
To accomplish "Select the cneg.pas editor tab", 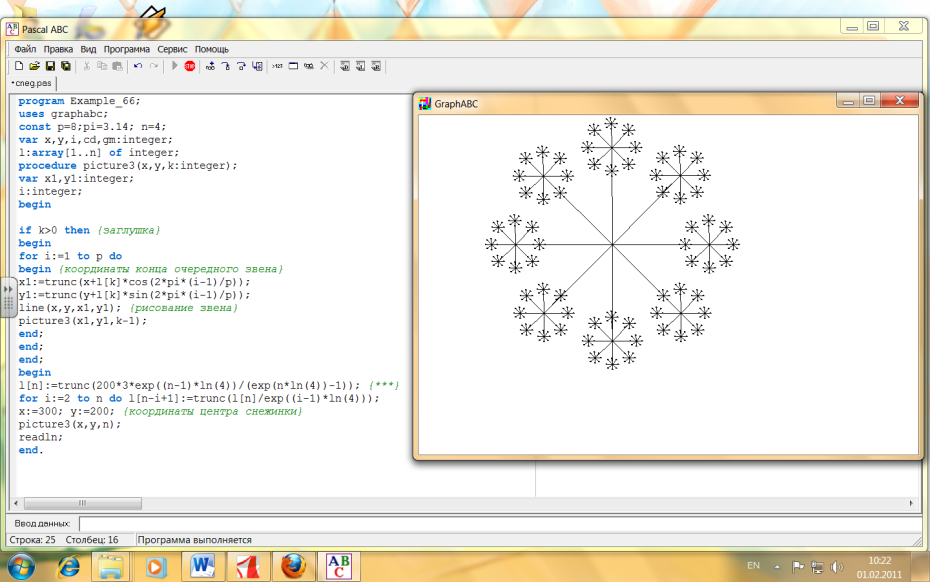I will (x=30, y=84).
